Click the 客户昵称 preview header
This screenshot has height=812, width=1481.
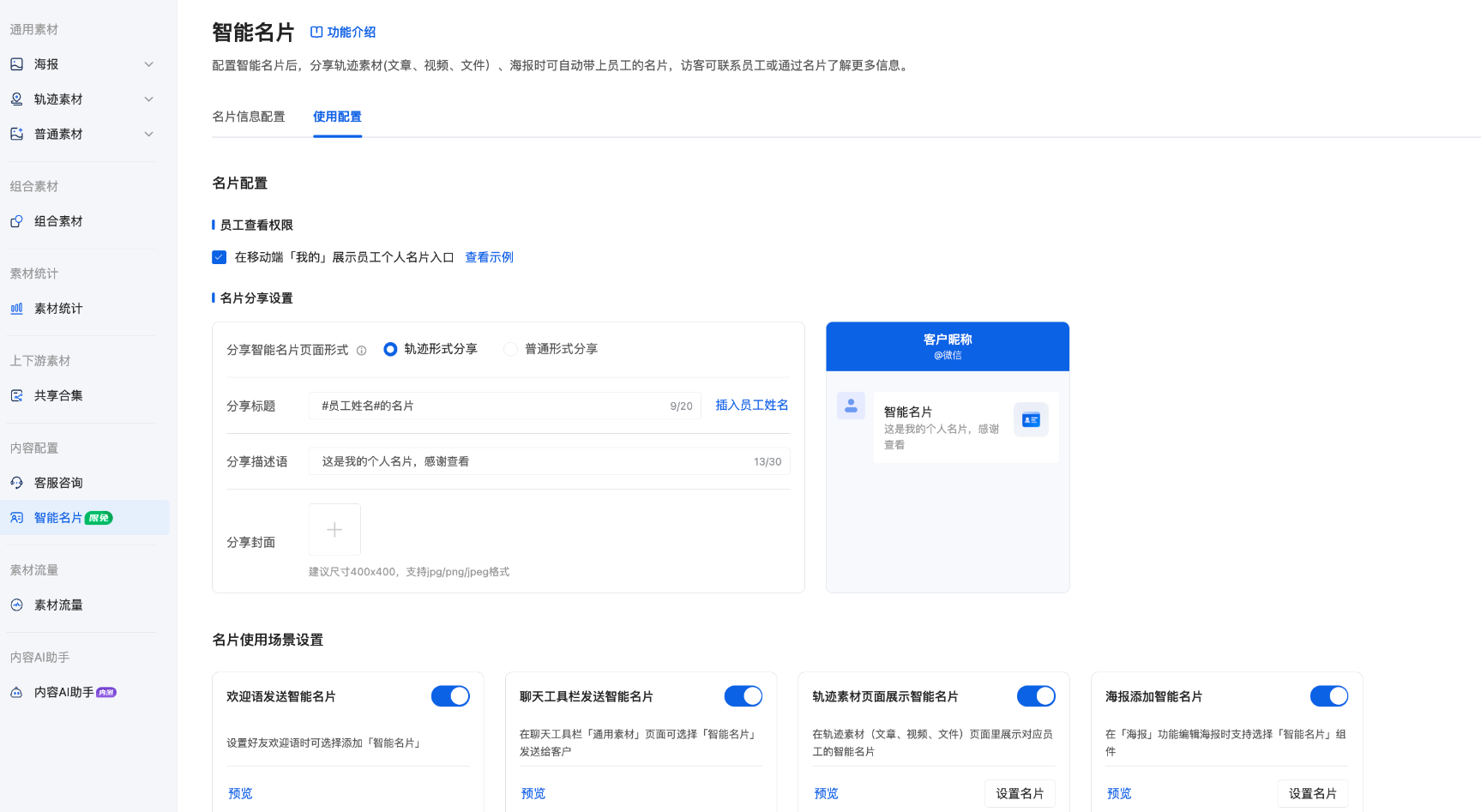point(948,346)
